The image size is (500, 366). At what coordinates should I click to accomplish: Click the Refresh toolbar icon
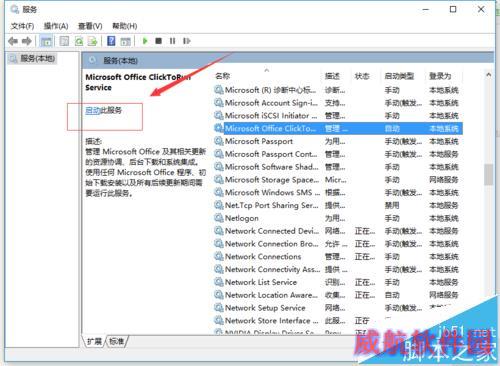click(79, 41)
